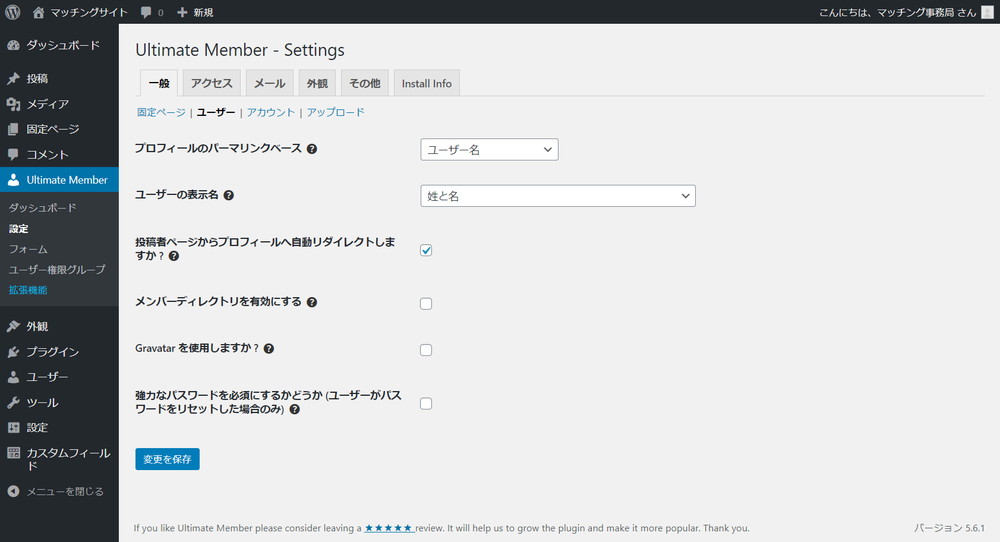This screenshot has width=1000, height=542.
Task: Click the 投稿 pushpin icon
Action: (13, 78)
